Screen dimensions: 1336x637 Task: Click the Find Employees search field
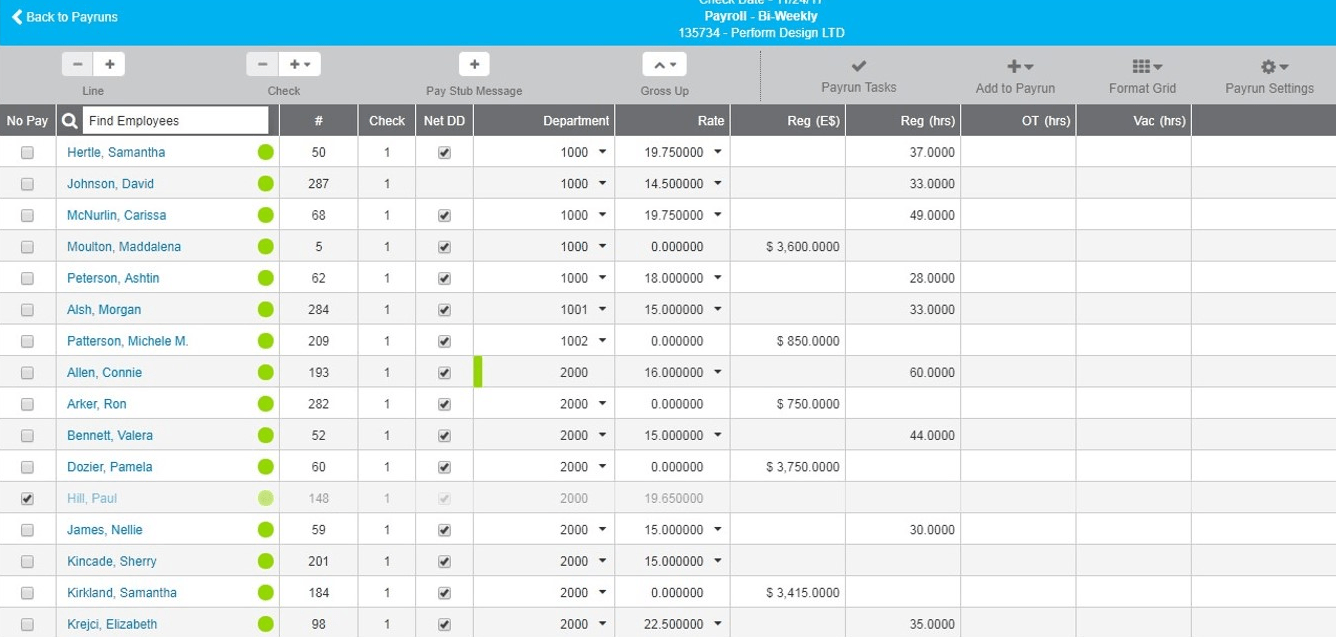pyautogui.click(x=175, y=121)
